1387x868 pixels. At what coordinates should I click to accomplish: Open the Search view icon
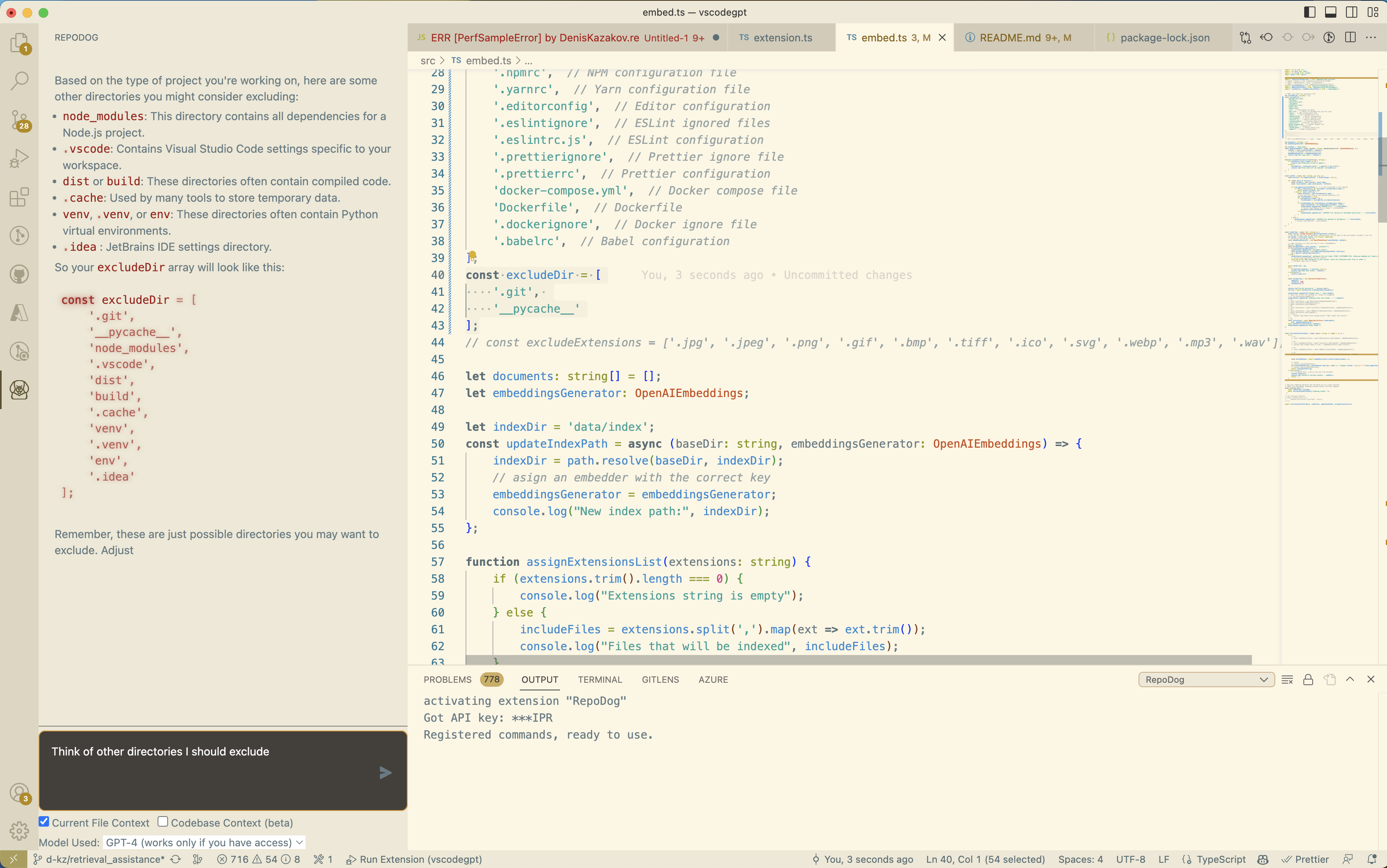click(20, 81)
